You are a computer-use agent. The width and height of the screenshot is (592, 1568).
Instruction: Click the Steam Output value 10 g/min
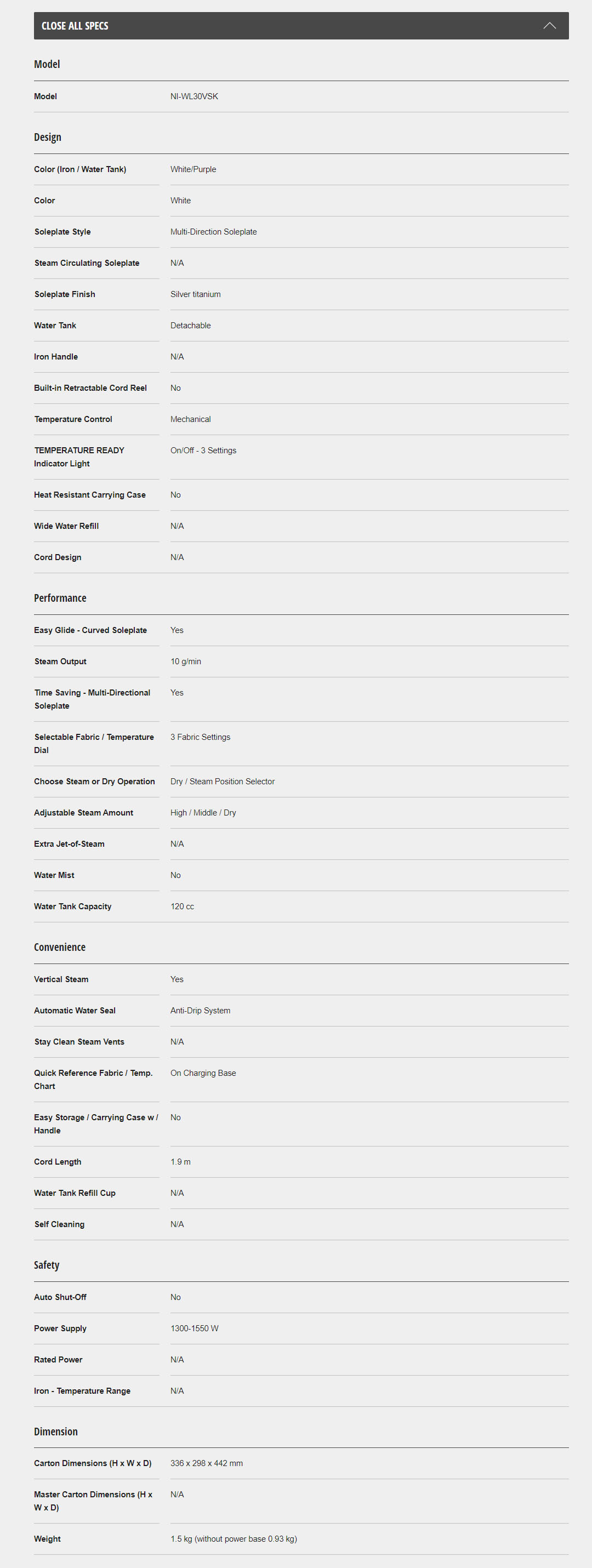[x=186, y=662]
